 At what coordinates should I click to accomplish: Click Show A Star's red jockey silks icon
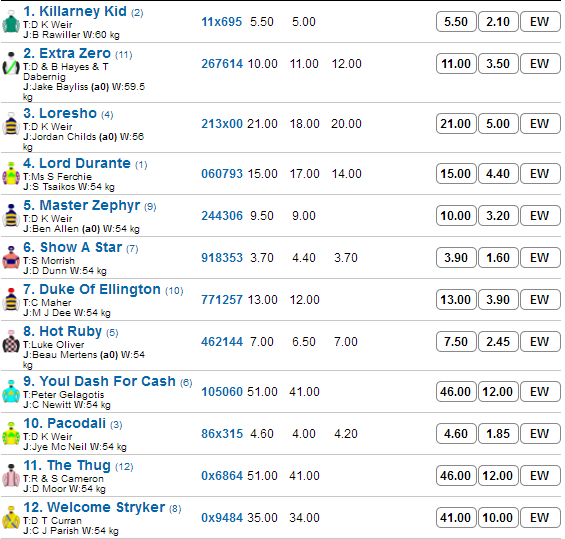[x=11, y=258]
